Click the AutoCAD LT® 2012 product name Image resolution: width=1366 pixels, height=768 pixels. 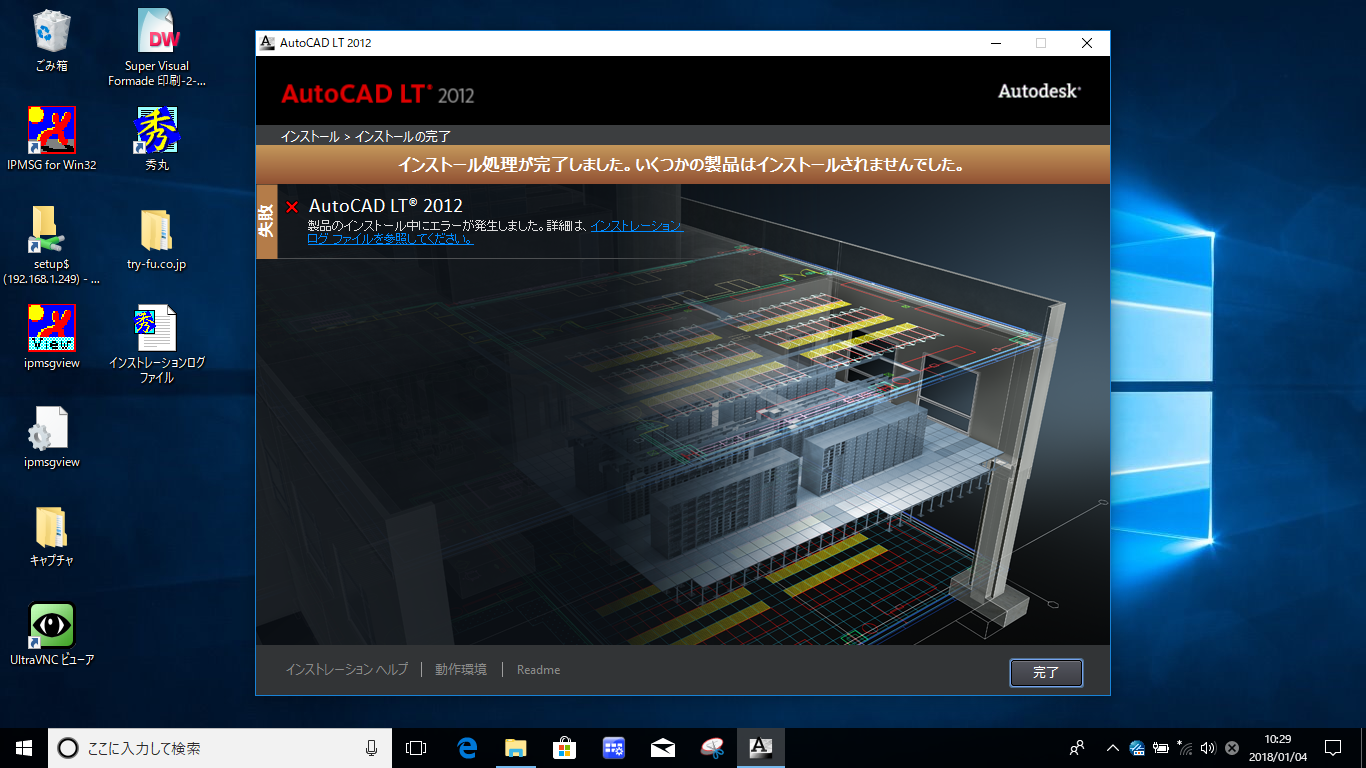(386, 206)
